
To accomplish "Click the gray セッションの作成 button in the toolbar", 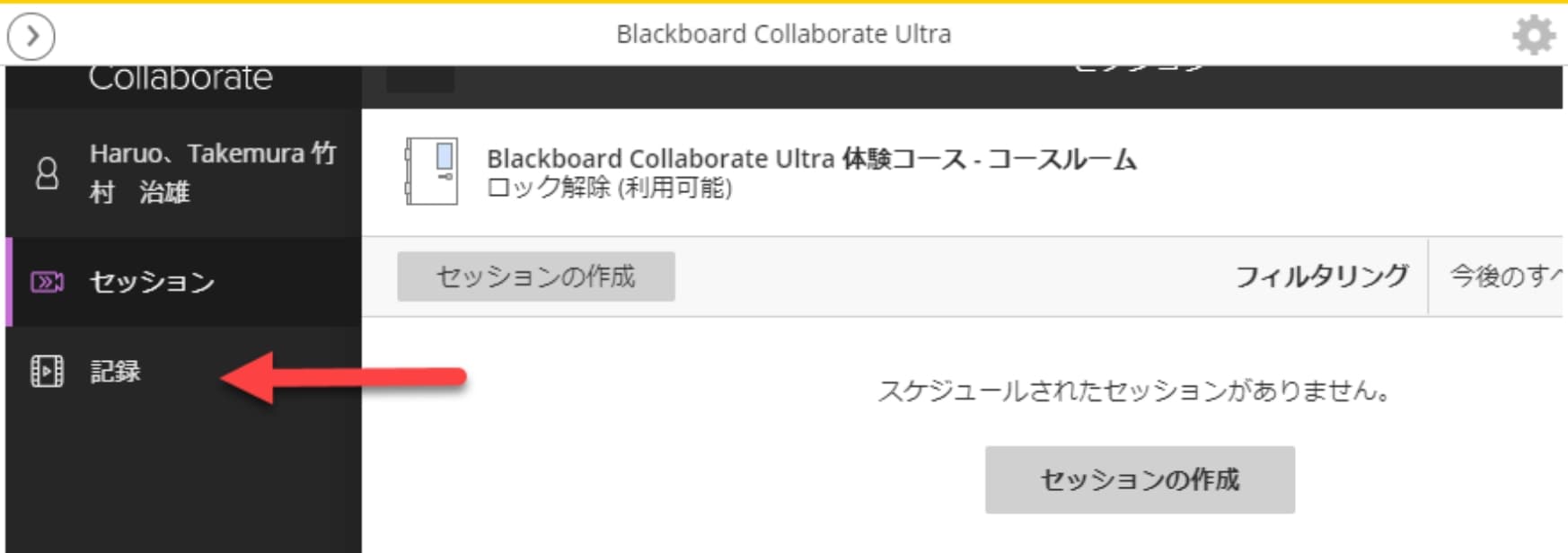I will [x=536, y=276].
